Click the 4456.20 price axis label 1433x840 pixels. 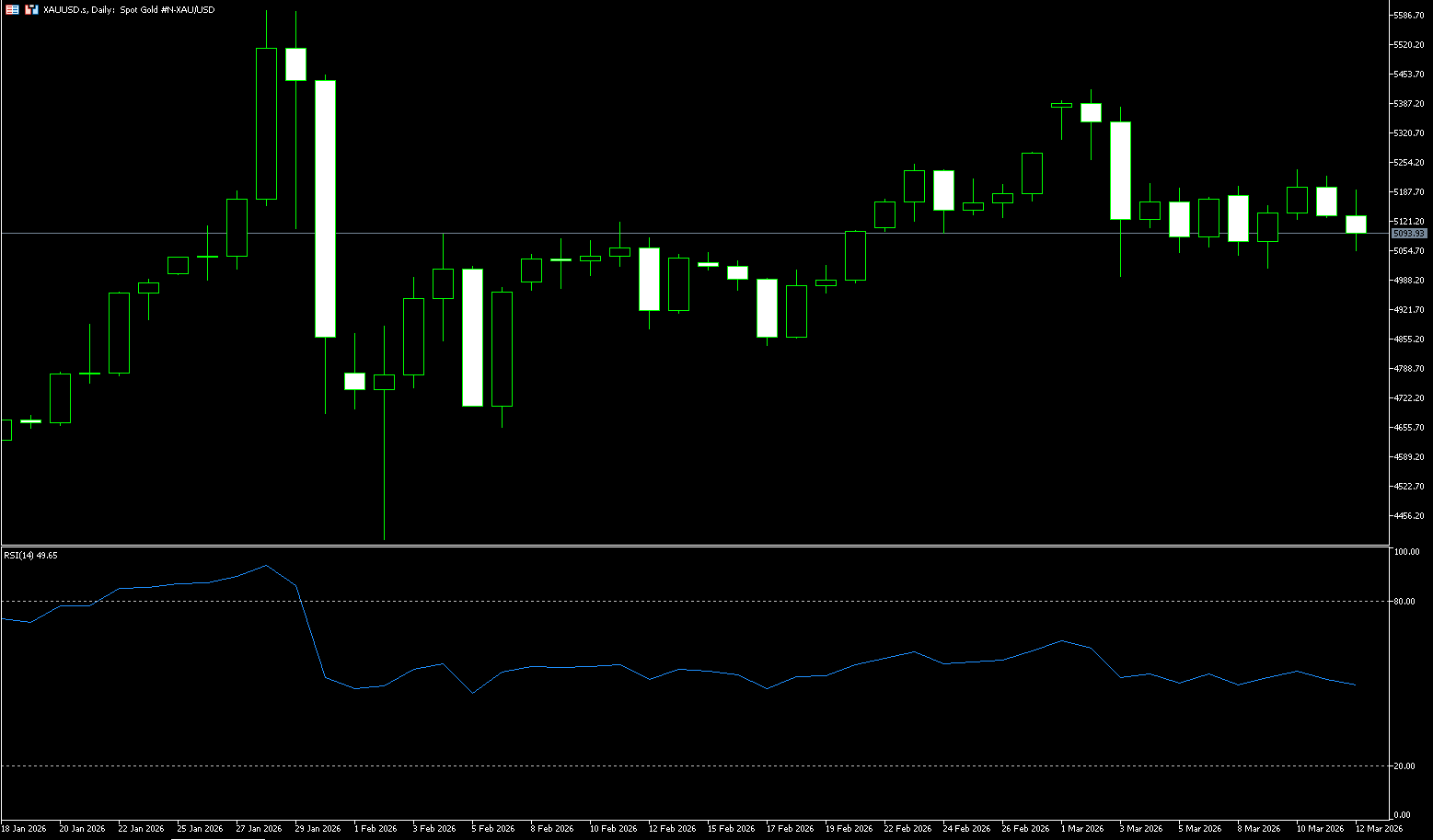pos(1409,516)
